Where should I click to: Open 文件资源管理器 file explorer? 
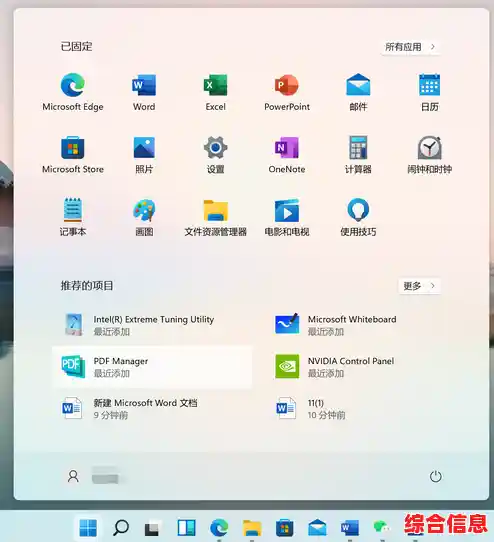click(x=215, y=217)
